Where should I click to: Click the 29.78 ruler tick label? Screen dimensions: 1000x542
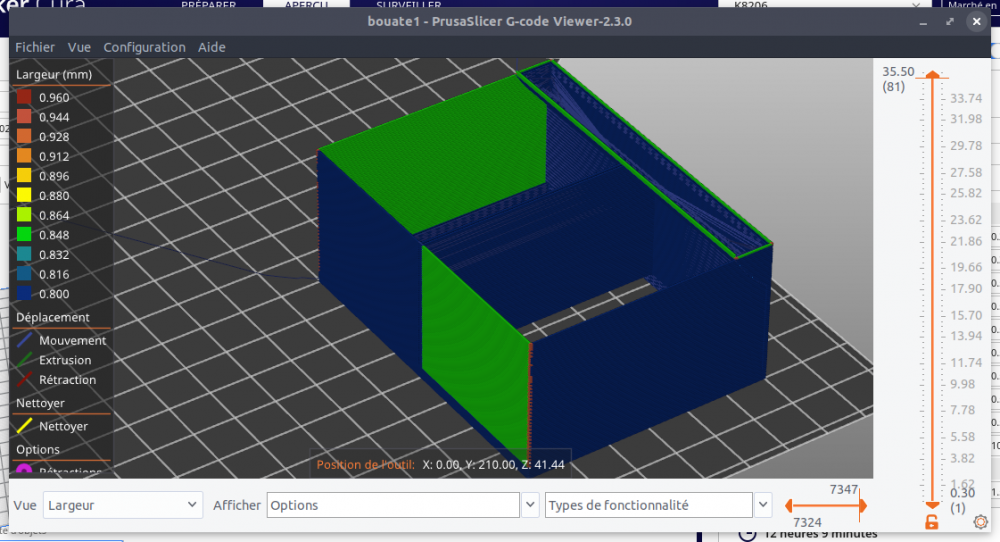click(x=966, y=145)
